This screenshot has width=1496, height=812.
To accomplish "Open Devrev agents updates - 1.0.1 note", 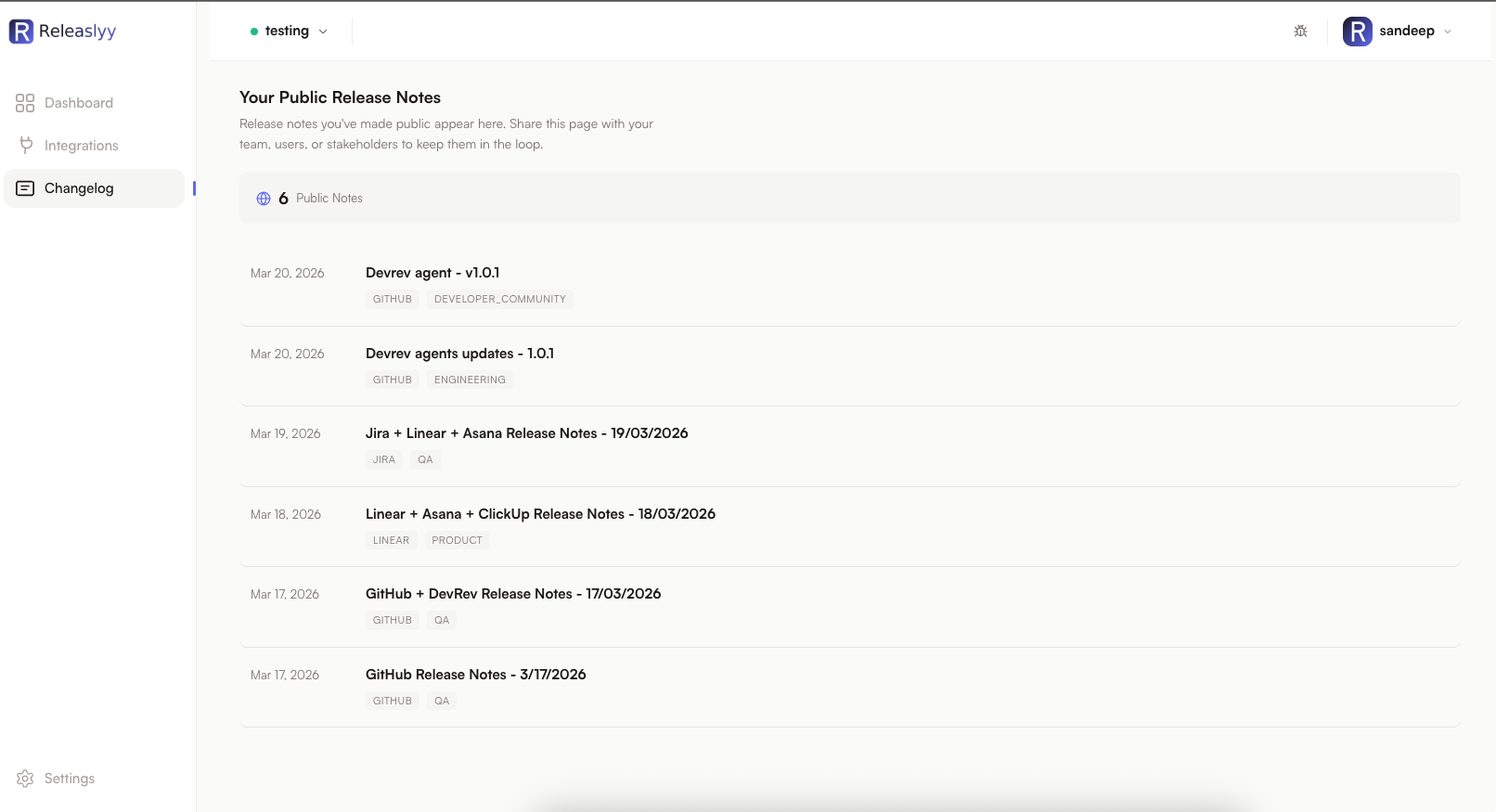I will pyautogui.click(x=459, y=354).
